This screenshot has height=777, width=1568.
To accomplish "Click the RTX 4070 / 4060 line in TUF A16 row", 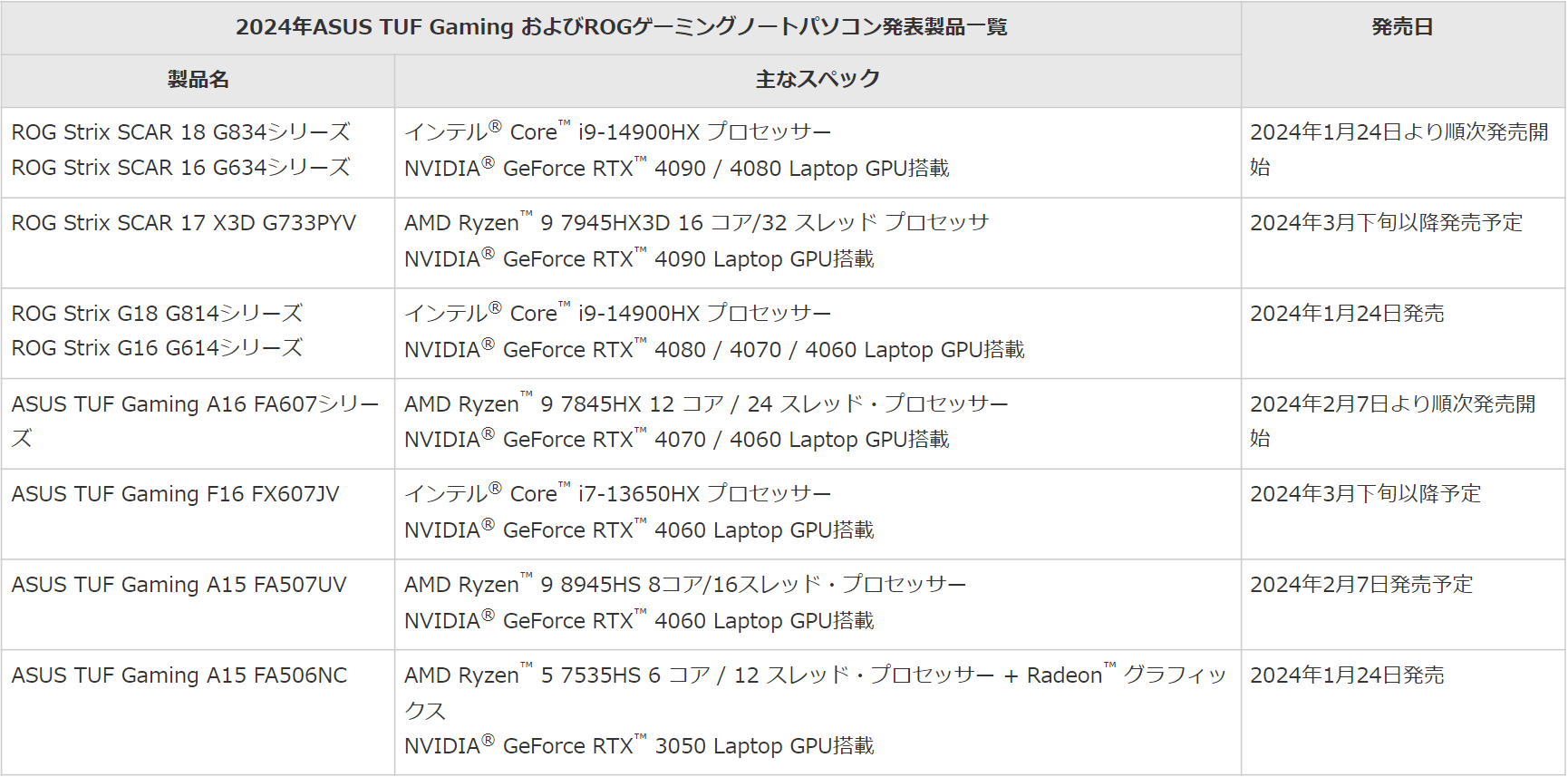I will 677,440.
